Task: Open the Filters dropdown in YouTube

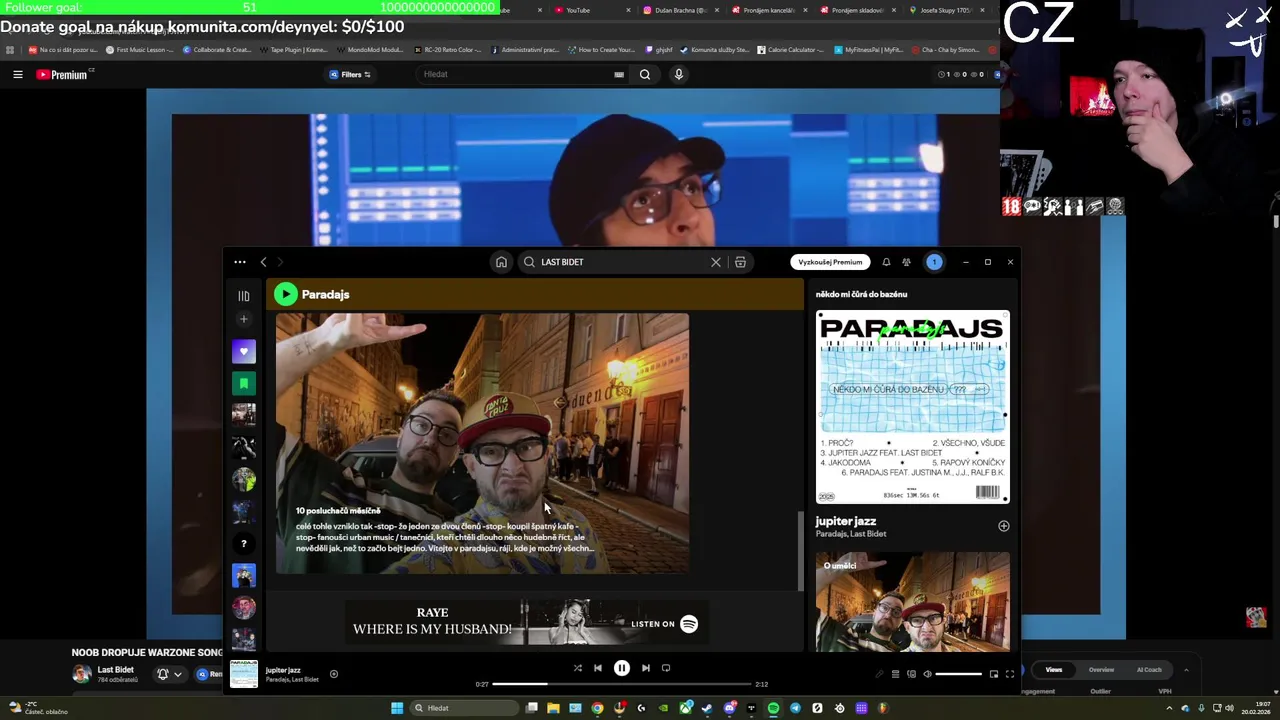Action: point(350,74)
